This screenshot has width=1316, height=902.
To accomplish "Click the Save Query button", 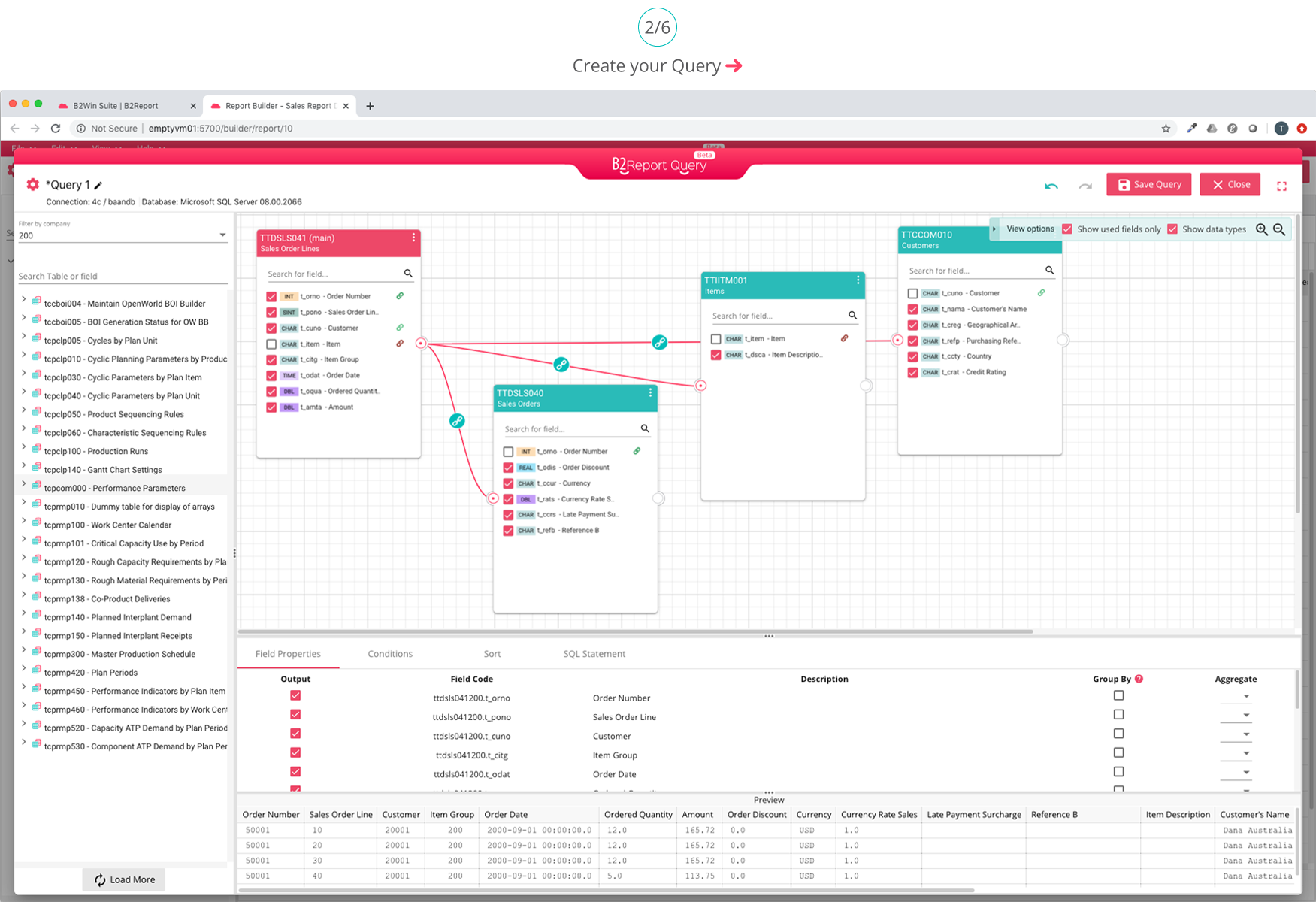I will pyautogui.click(x=1148, y=184).
